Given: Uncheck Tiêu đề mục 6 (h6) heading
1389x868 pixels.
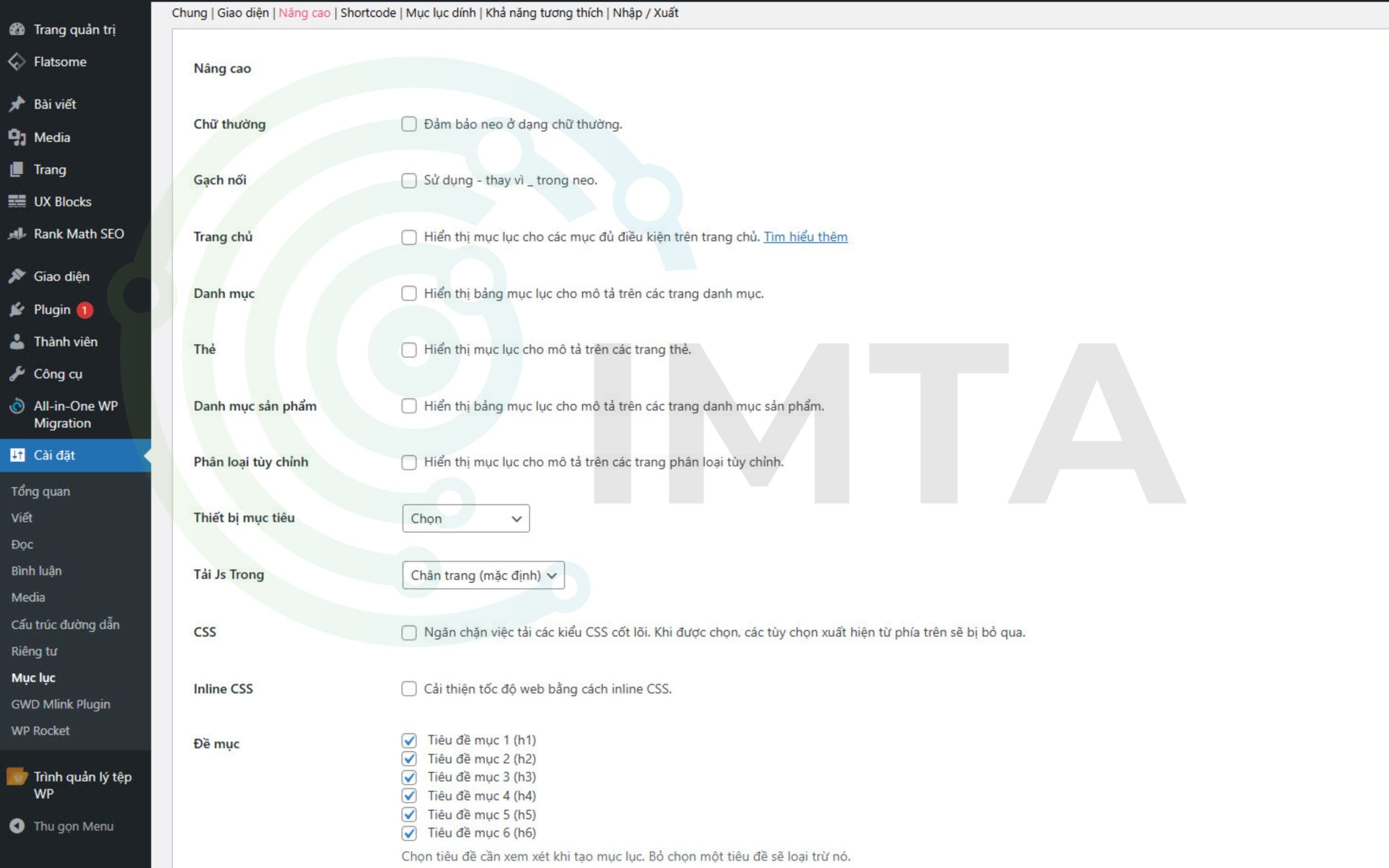Looking at the screenshot, I should 409,832.
